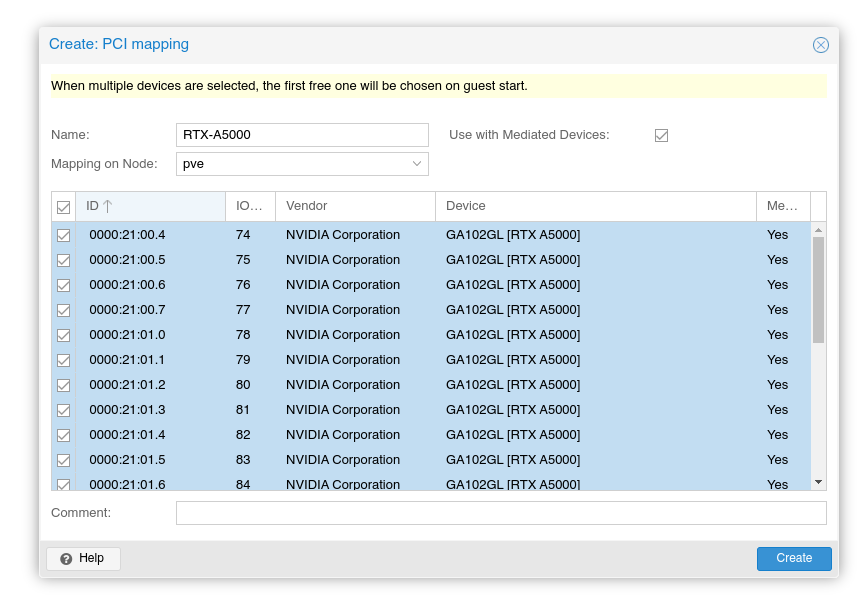Sort by the Vendor column header

[355, 206]
